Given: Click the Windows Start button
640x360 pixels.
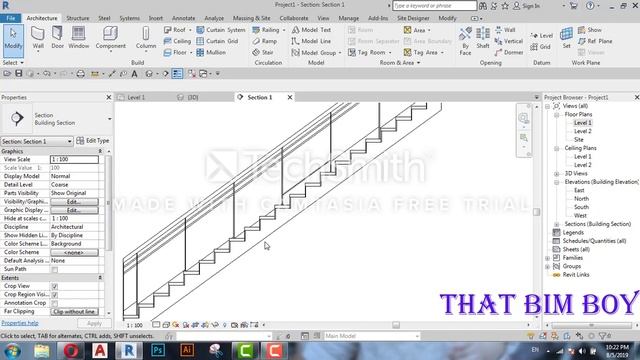Looking at the screenshot, I should click(x=12, y=351).
